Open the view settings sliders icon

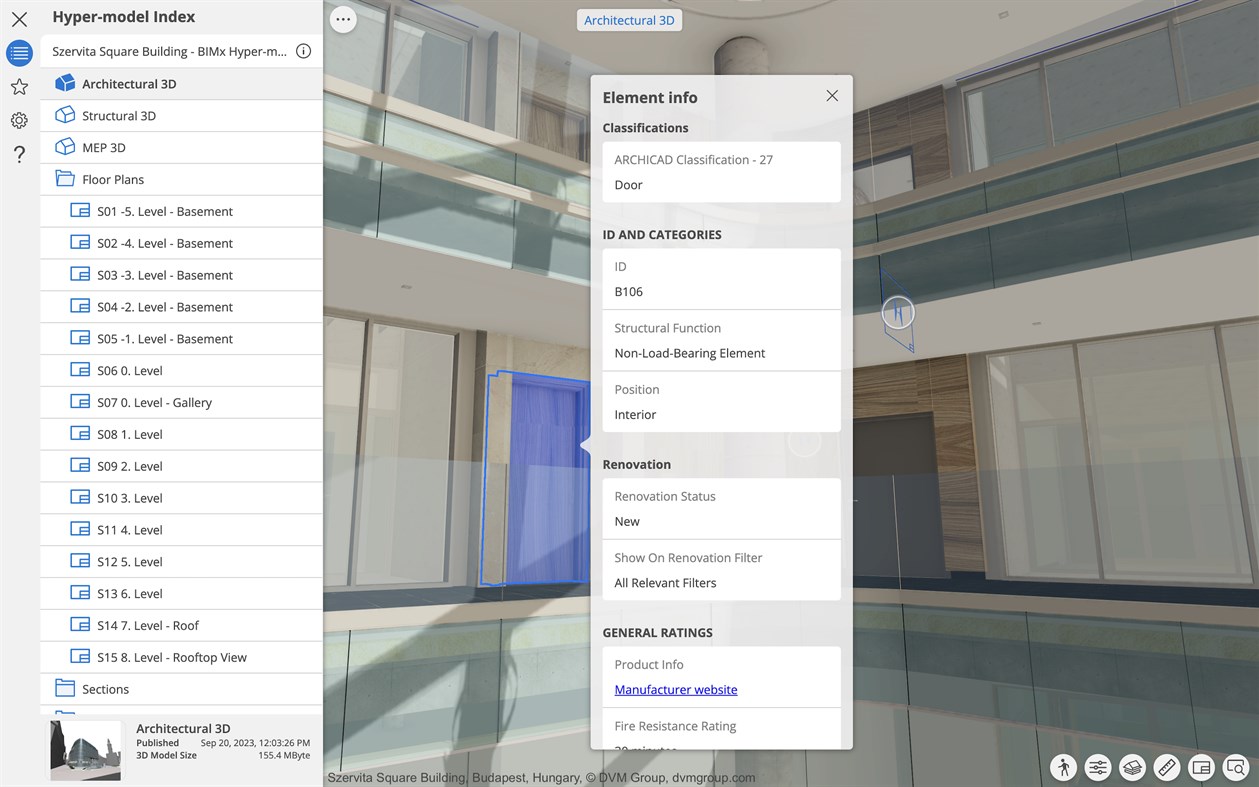click(1097, 768)
